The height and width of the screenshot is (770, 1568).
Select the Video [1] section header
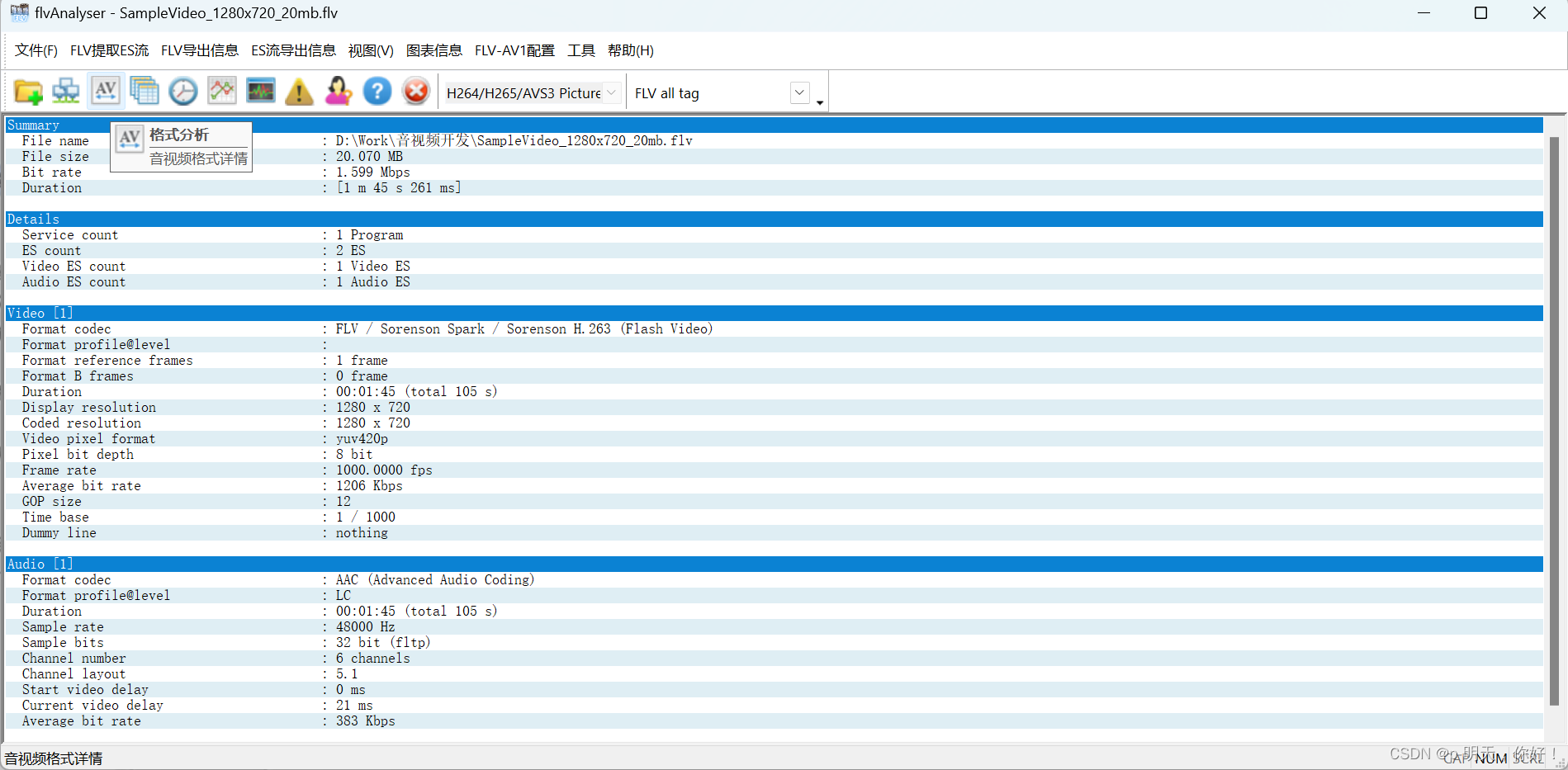click(x=775, y=313)
